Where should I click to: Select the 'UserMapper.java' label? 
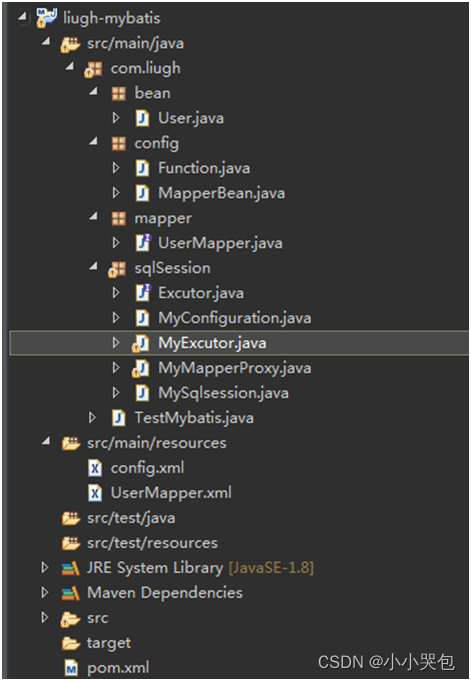point(220,244)
